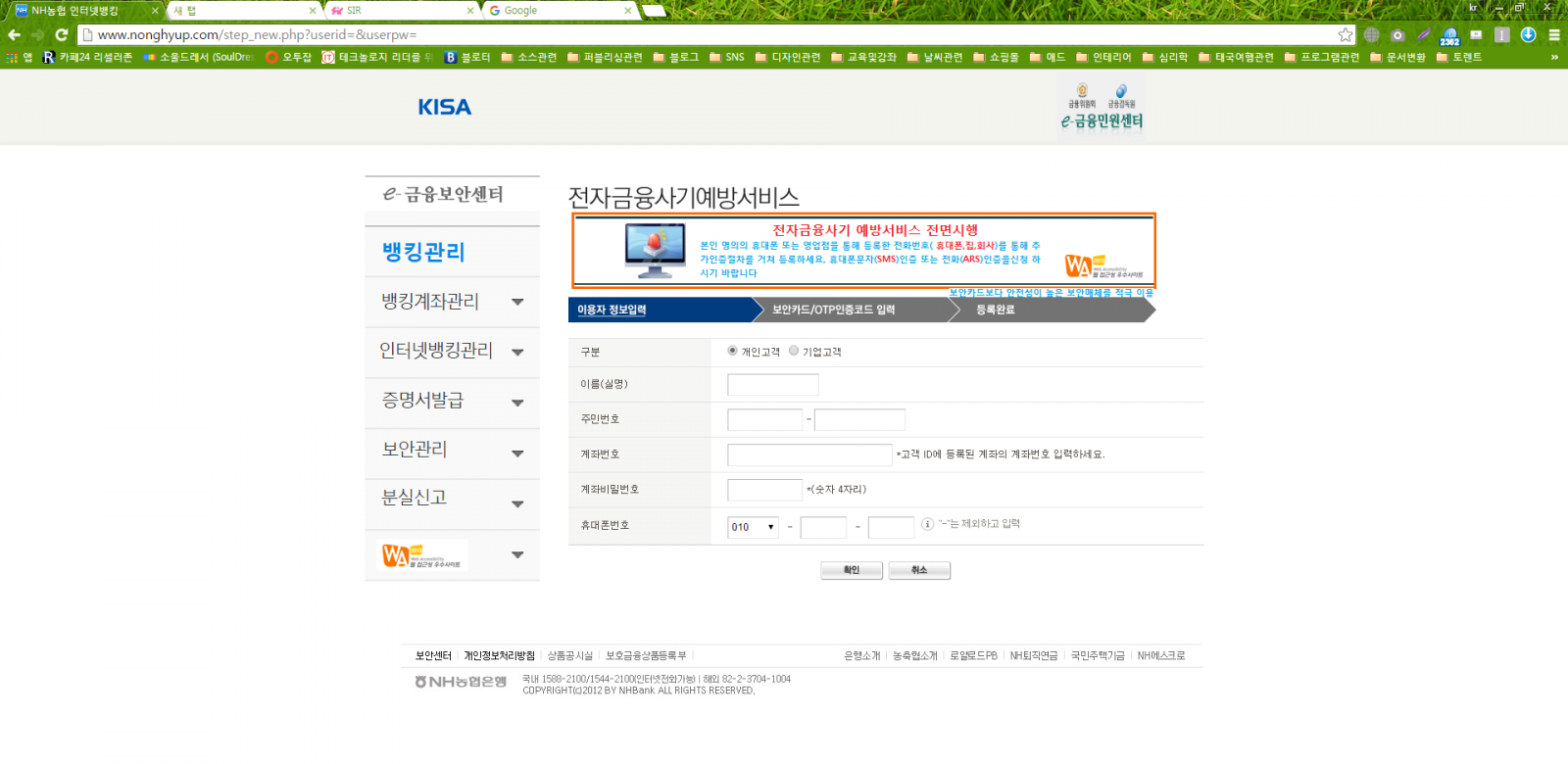Click the first 주민번호 input field
This screenshot has width=1568, height=764.
pos(764,419)
